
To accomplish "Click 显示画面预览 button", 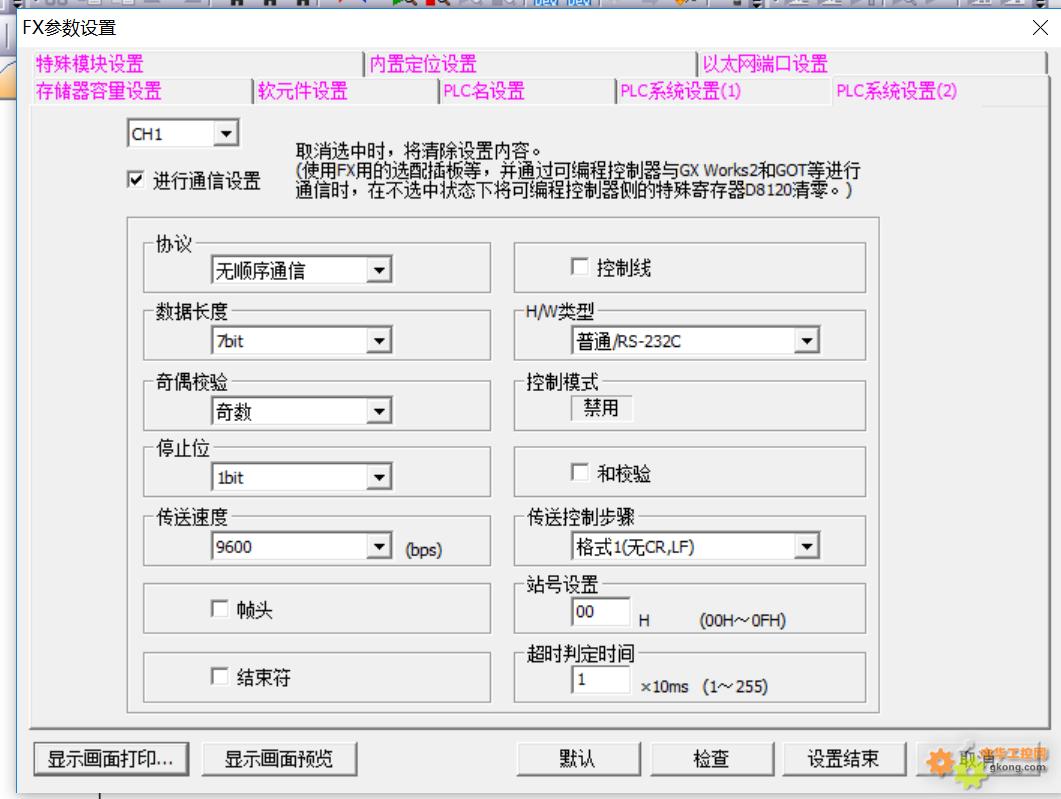I will 279,759.
